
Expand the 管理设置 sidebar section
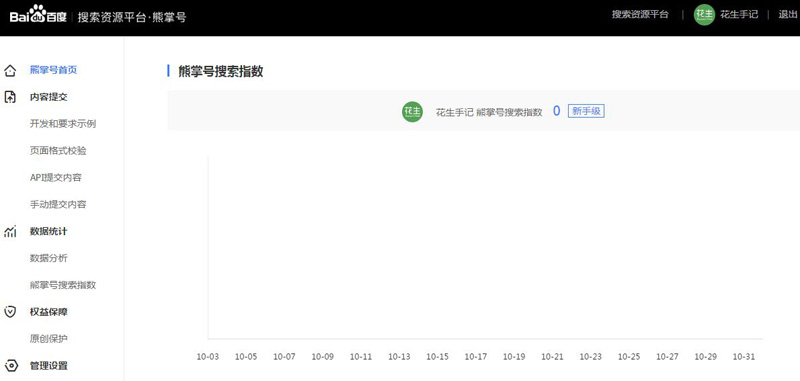(48, 366)
